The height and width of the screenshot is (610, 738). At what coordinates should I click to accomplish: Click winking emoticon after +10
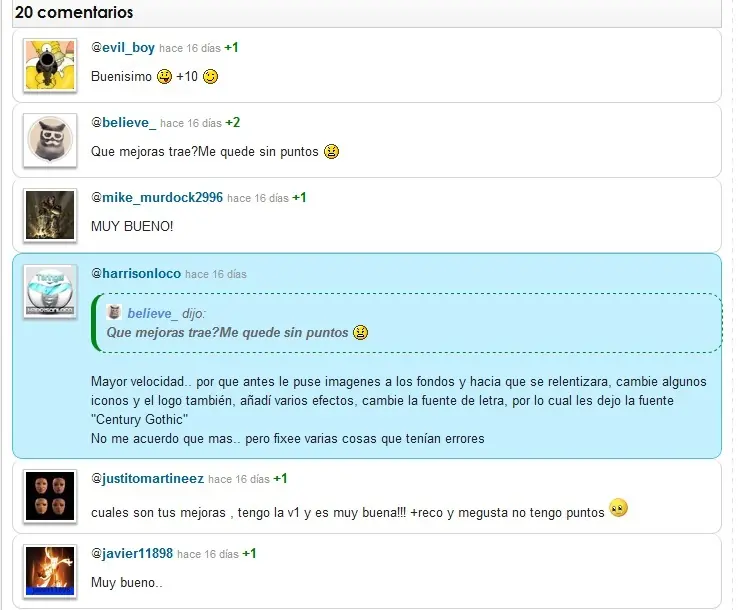click(210, 76)
